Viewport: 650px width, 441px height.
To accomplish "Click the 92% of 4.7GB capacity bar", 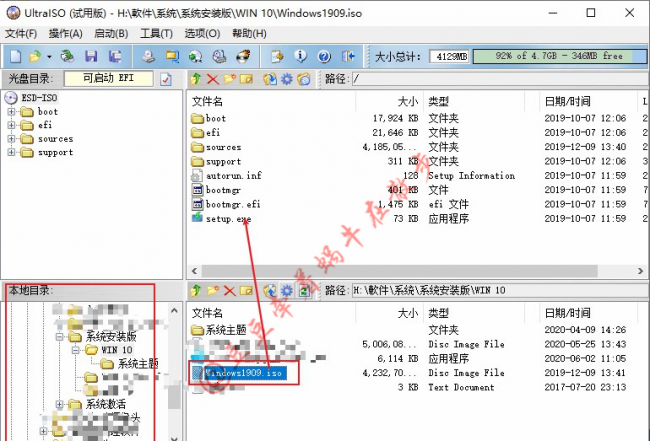I will (x=559, y=56).
